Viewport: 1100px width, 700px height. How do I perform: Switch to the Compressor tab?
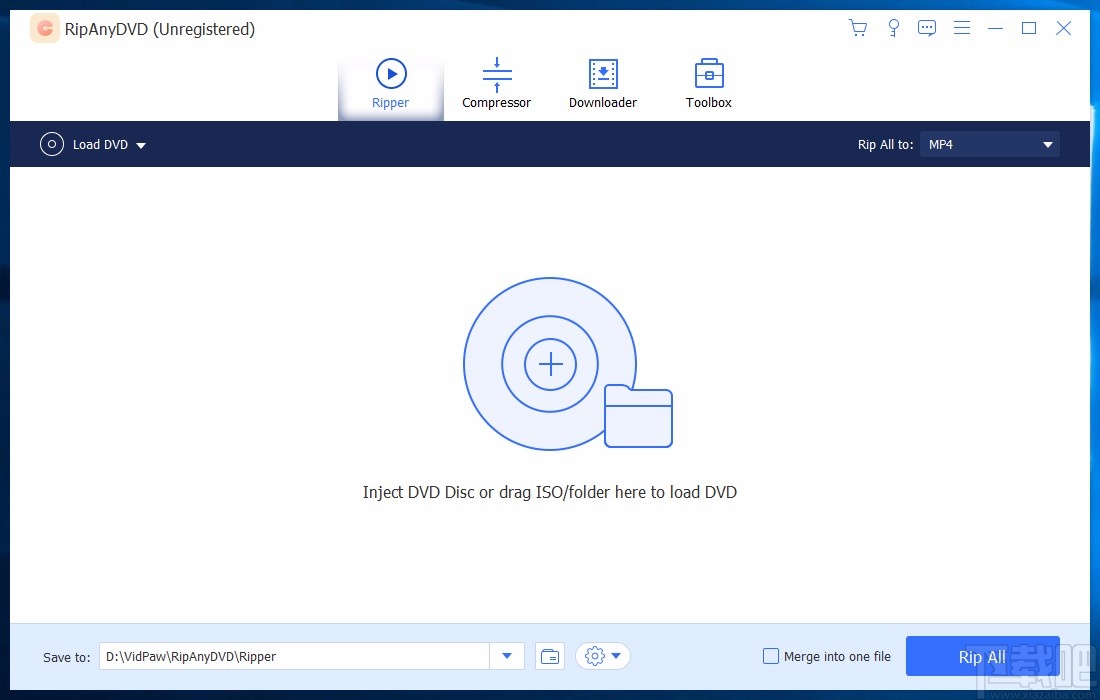(x=497, y=84)
